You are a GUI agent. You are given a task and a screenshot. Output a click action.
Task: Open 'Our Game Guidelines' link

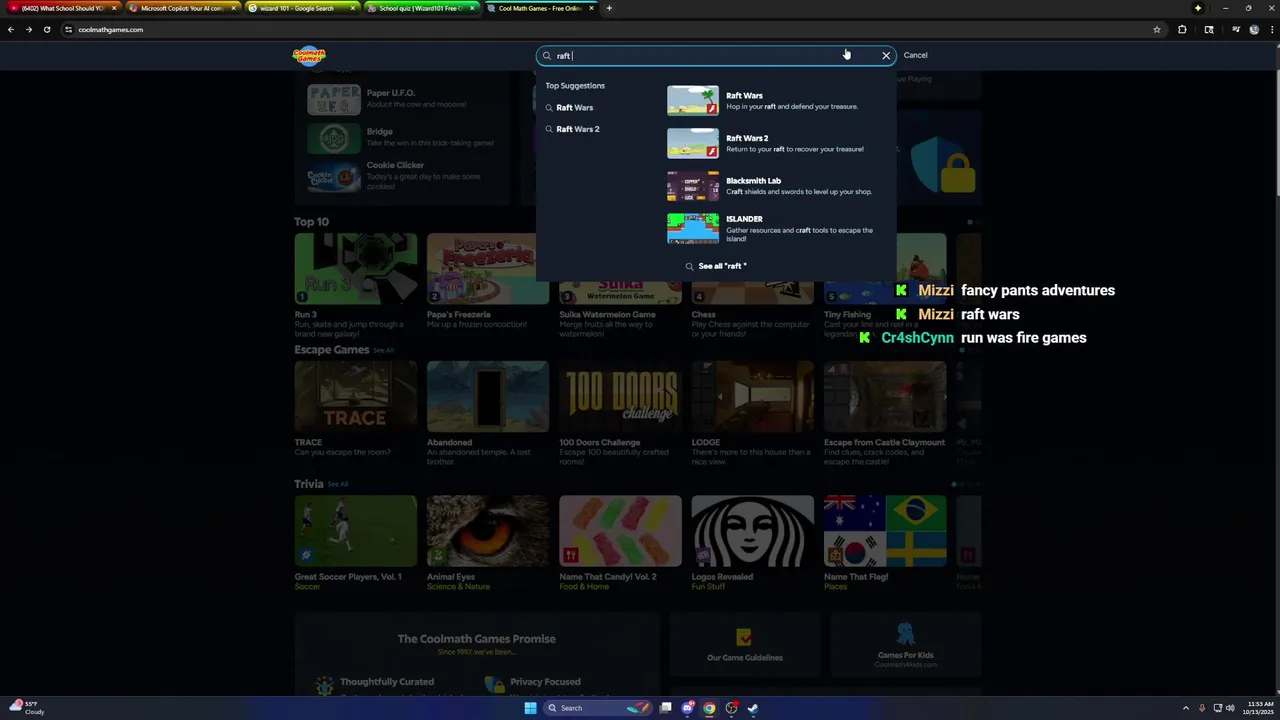pyautogui.click(x=744, y=646)
